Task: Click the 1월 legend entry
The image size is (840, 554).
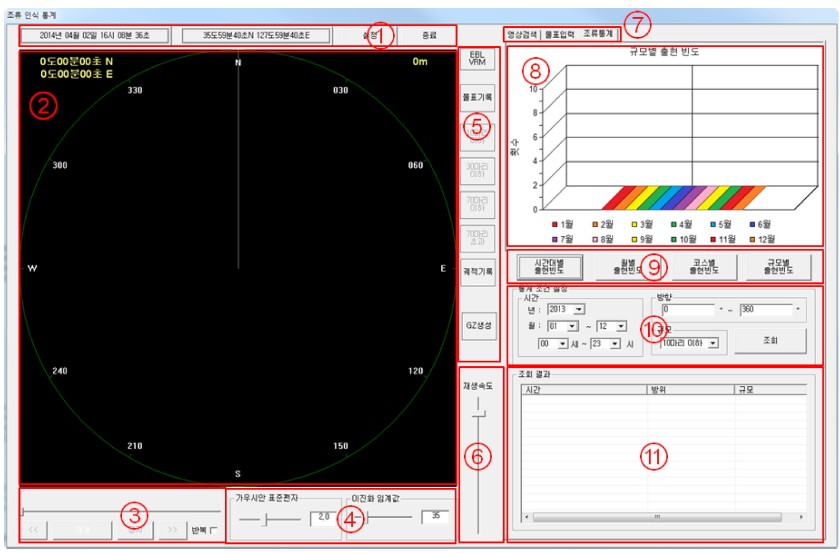Action: [x=562, y=224]
